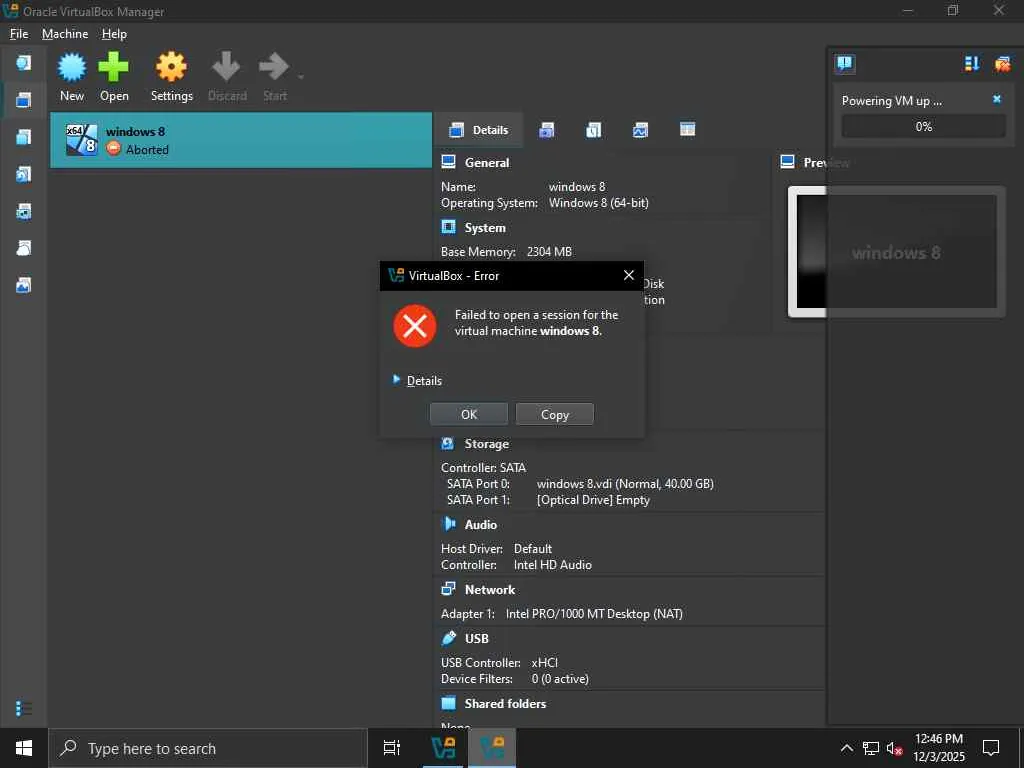Open the Audio section header

[x=481, y=525]
